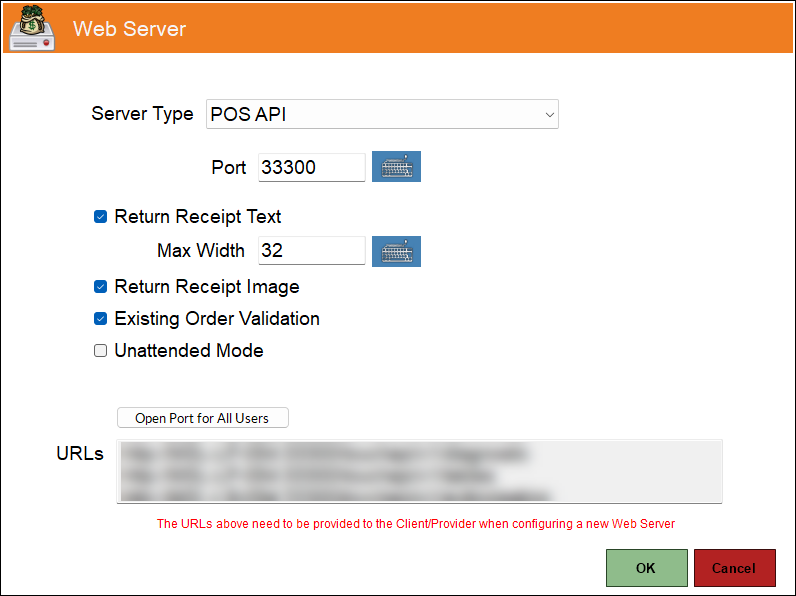
Task: Open on-screen keyboard for Port field
Action: click(396, 167)
